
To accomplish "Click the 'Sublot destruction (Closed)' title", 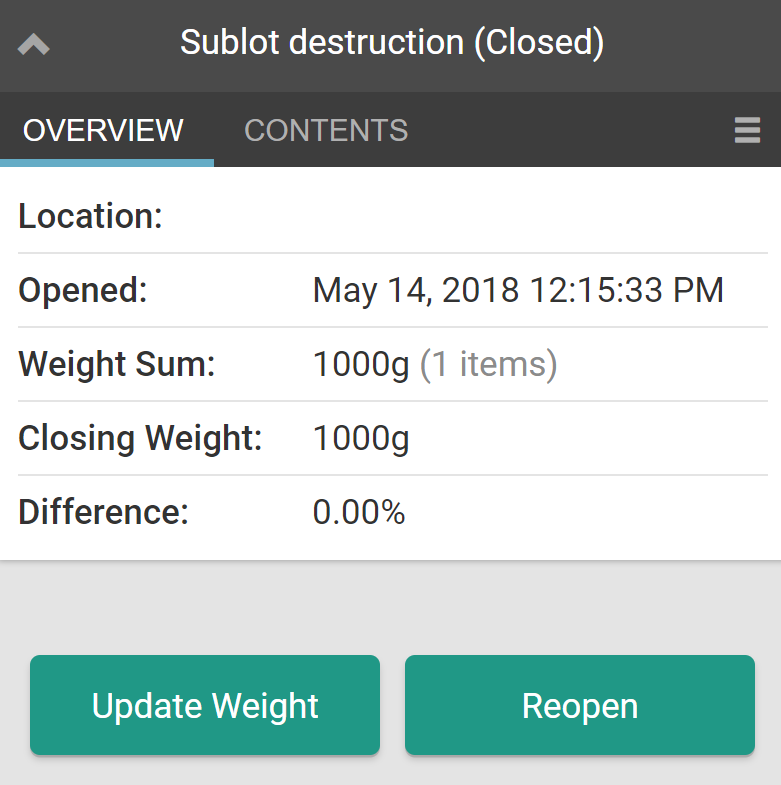I will (x=392, y=43).
